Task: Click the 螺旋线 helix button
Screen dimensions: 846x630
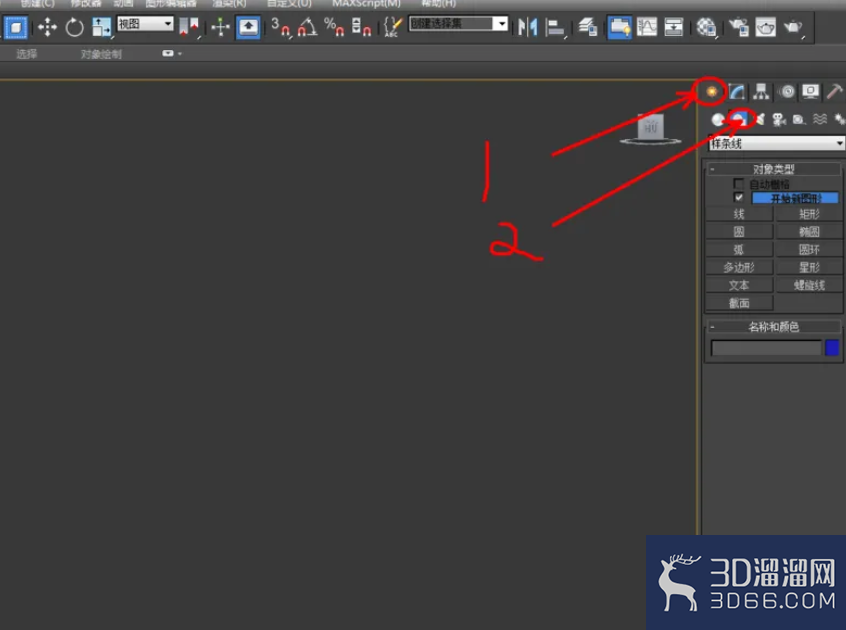Action: pos(809,285)
